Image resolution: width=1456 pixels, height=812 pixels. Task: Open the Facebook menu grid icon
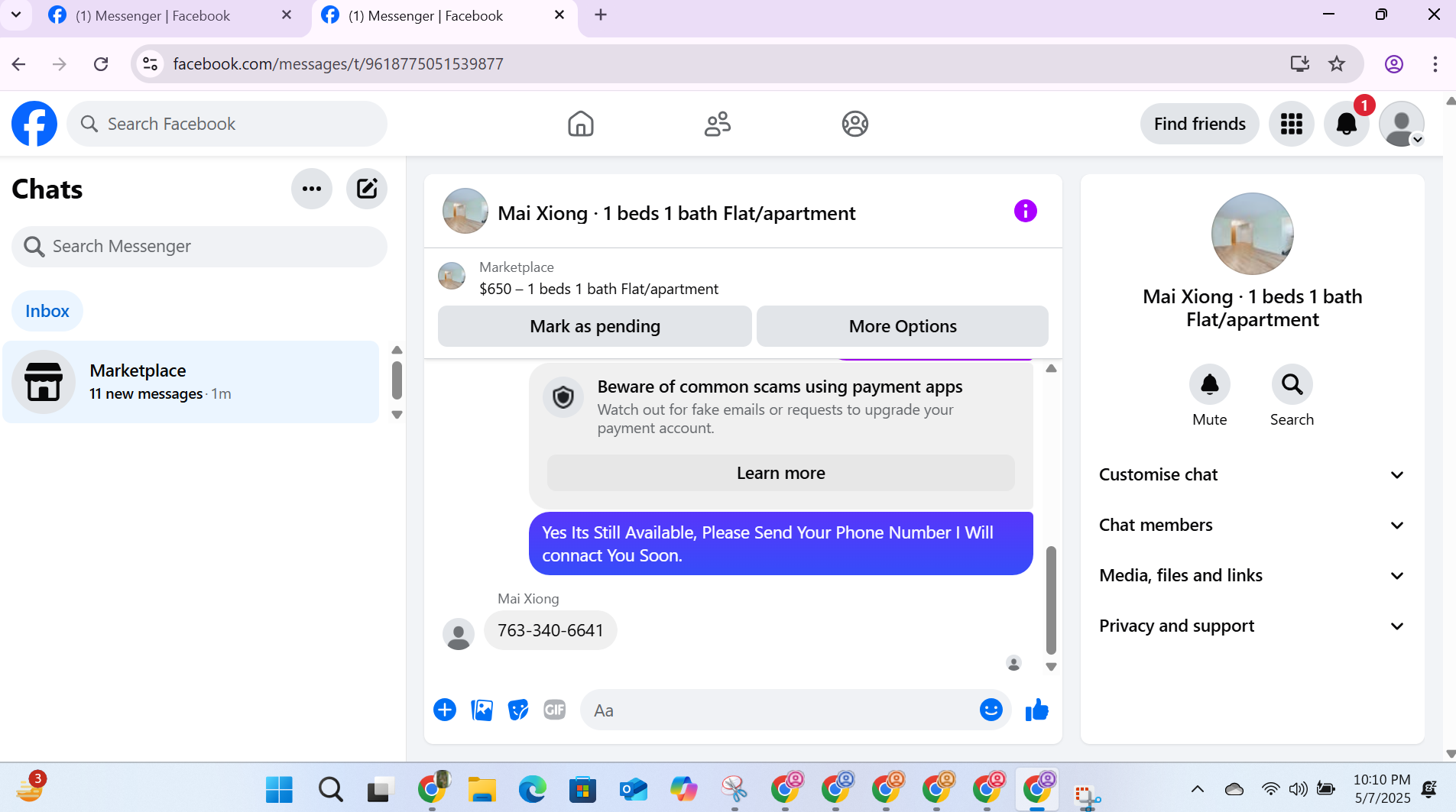click(x=1291, y=124)
